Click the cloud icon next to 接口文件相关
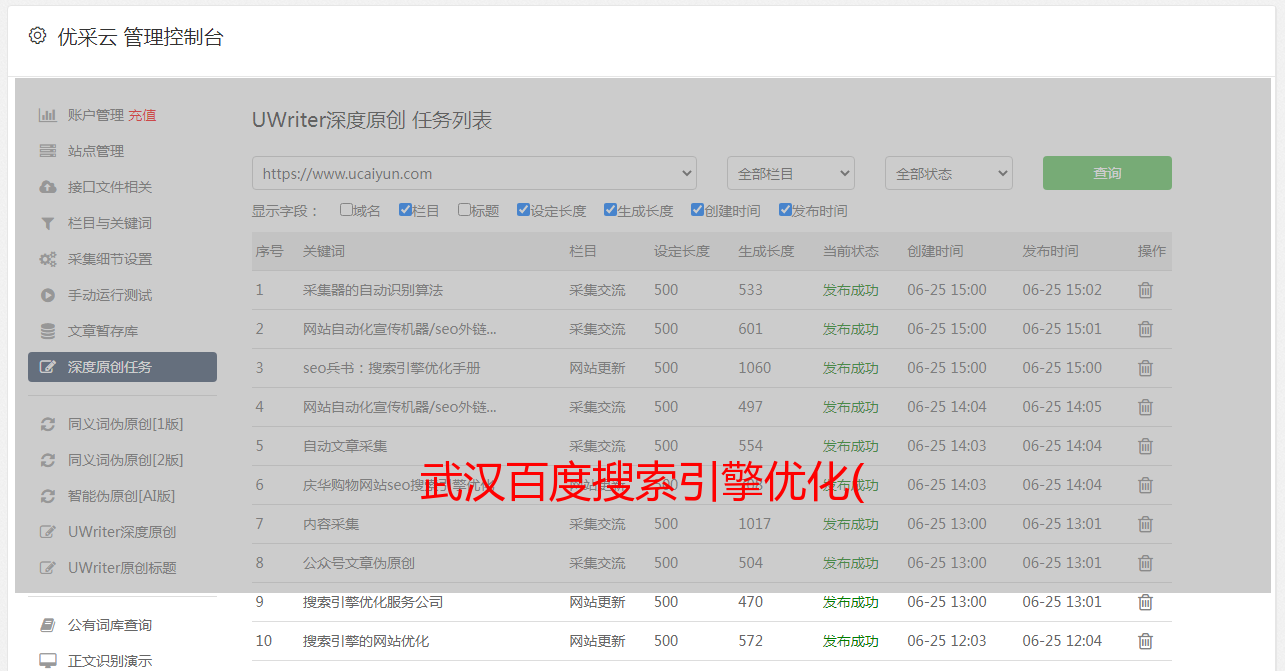This screenshot has height=671, width=1285. pos(47,187)
